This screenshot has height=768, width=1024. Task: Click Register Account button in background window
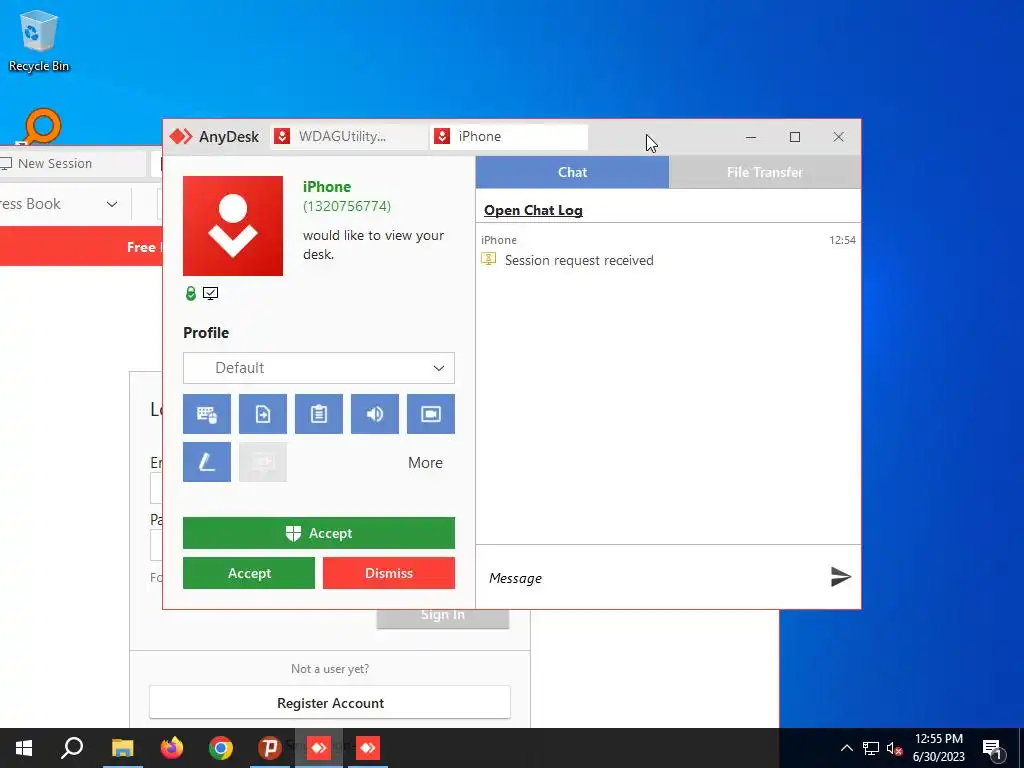click(330, 703)
